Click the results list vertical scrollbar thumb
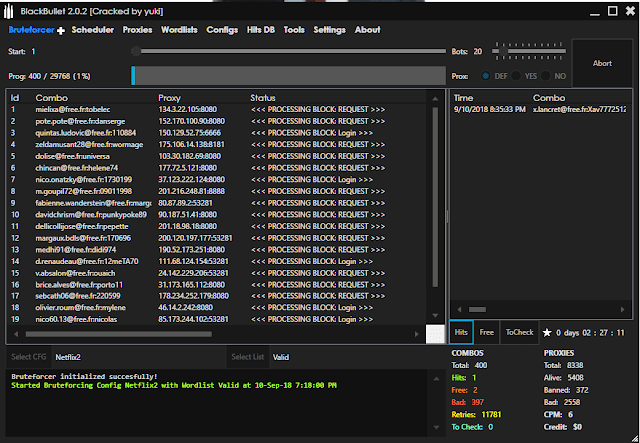This screenshot has width=640, height=443. pyautogui.click(x=435, y=197)
